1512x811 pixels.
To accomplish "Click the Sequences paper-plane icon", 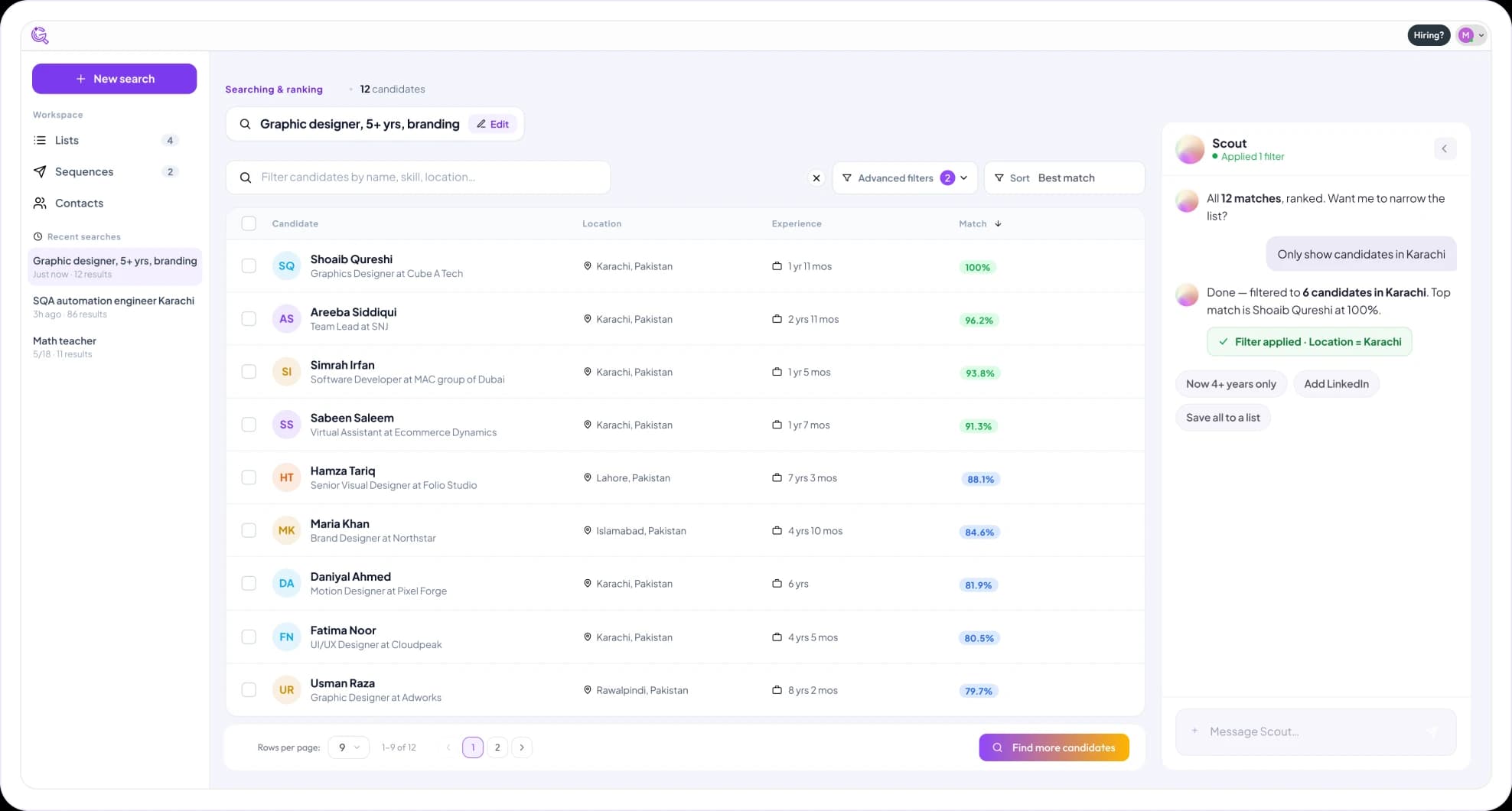I will click(x=40, y=171).
